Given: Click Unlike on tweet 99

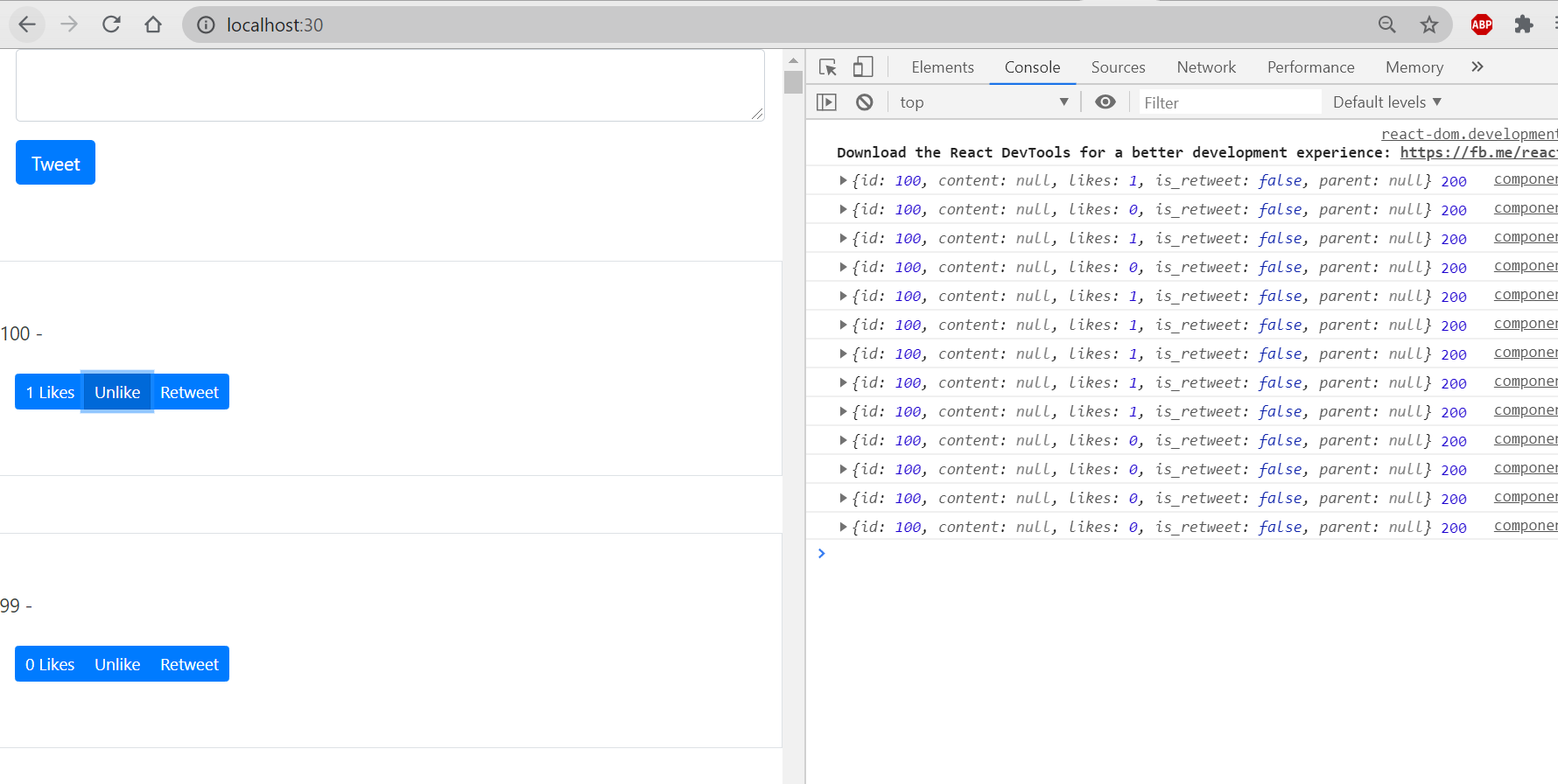Looking at the screenshot, I should [x=117, y=664].
